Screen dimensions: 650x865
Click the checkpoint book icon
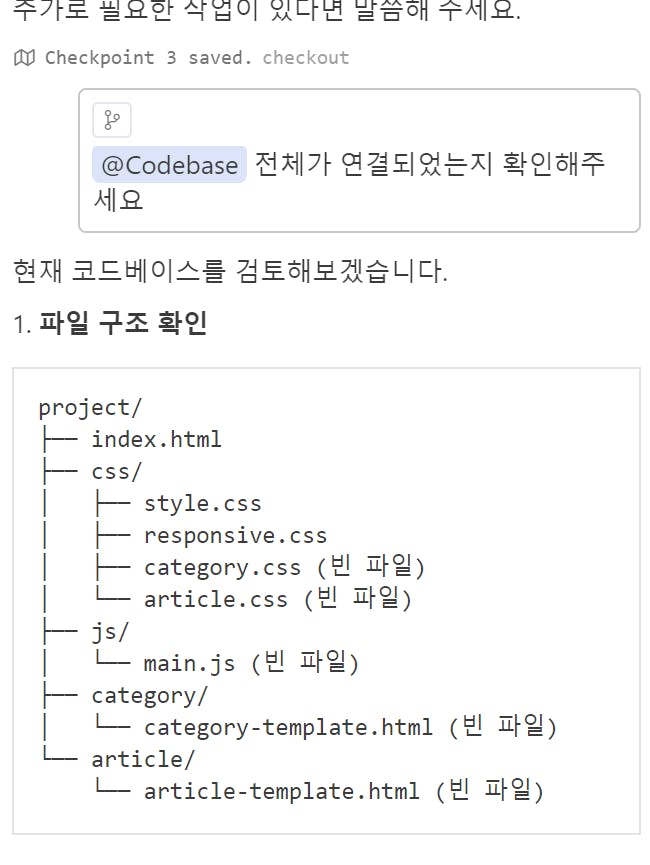(x=24, y=58)
